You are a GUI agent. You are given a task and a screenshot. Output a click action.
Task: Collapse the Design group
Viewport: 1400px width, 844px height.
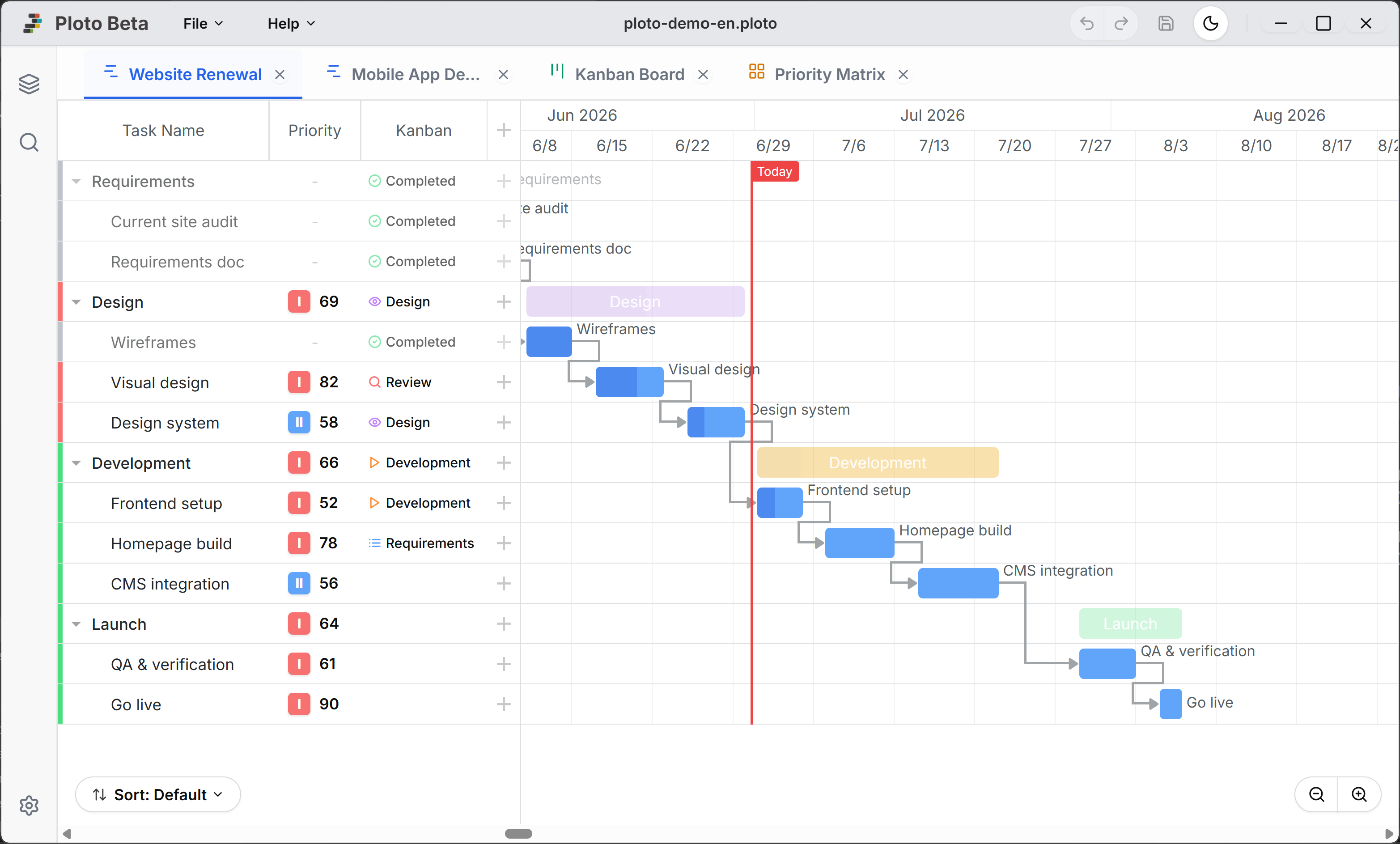click(76, 302)
